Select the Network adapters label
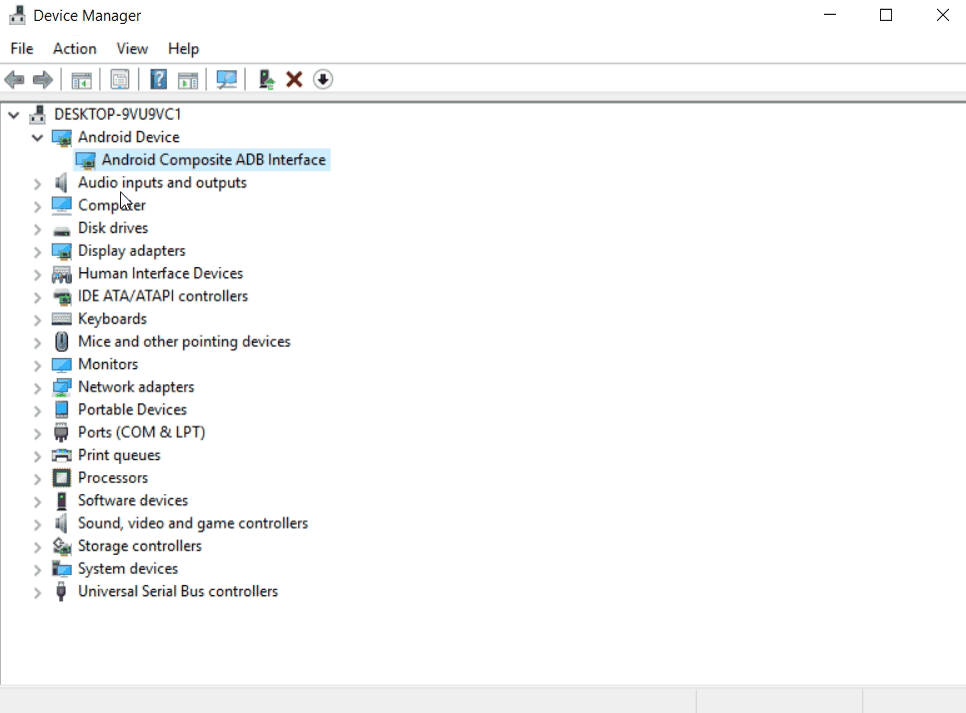The image size is (966, 713). coord(136,387)
